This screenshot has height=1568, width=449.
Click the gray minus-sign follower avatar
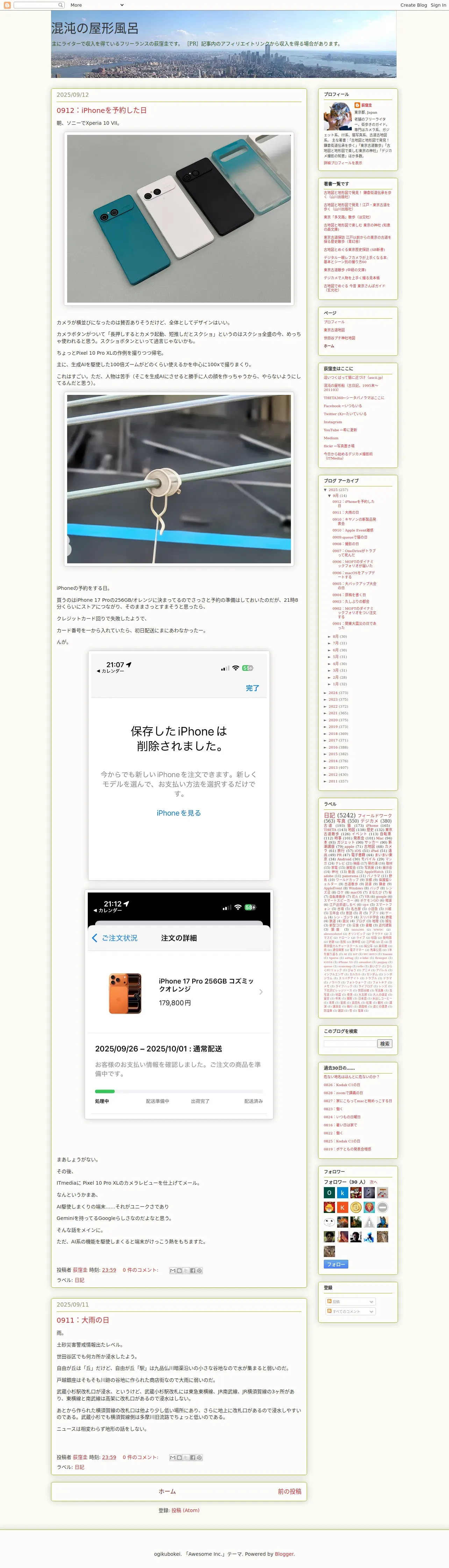click(x=383, y=1207)
